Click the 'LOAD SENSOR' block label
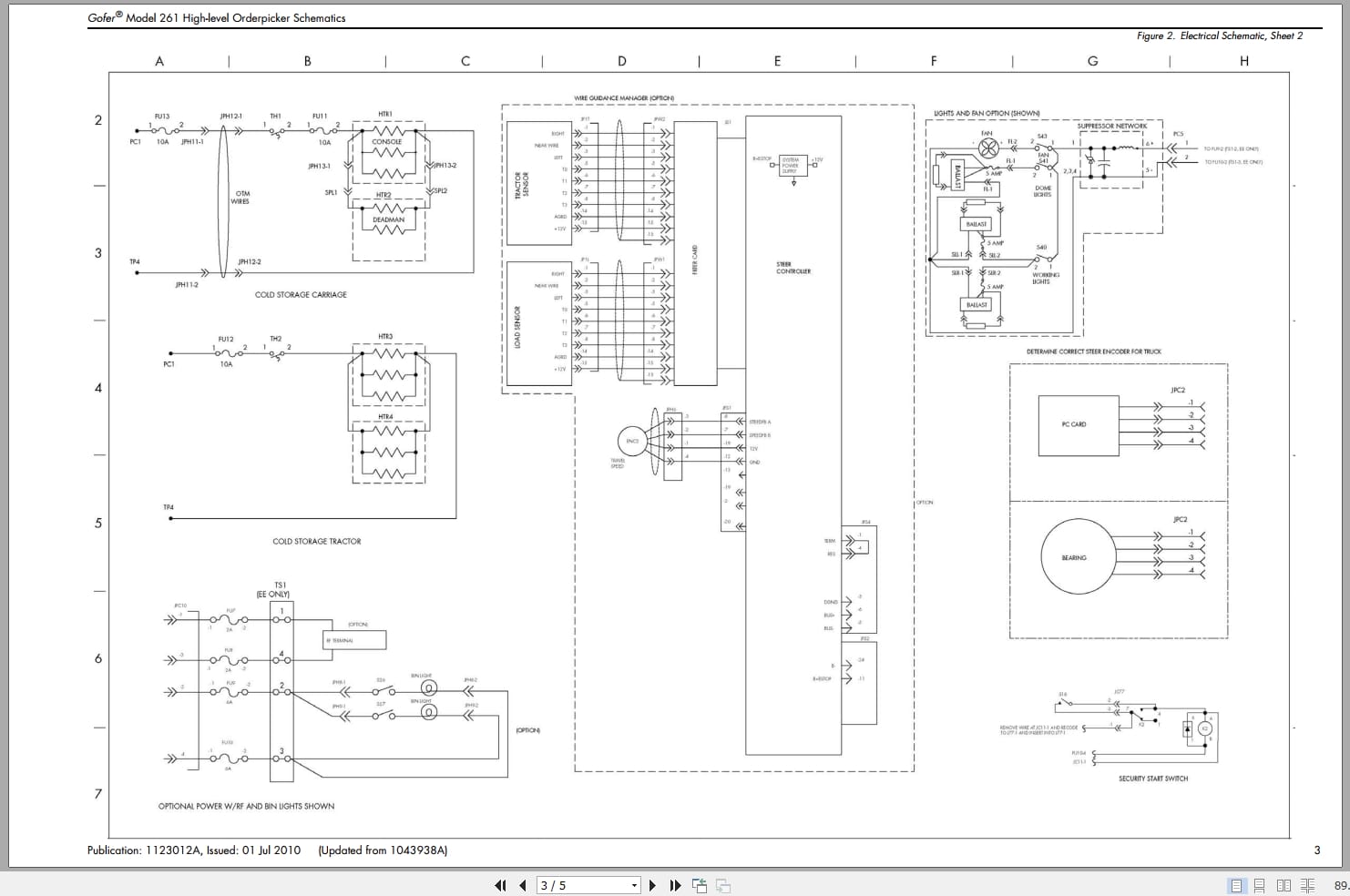This screenshot has height=896, width=1350. coord(517,327)
